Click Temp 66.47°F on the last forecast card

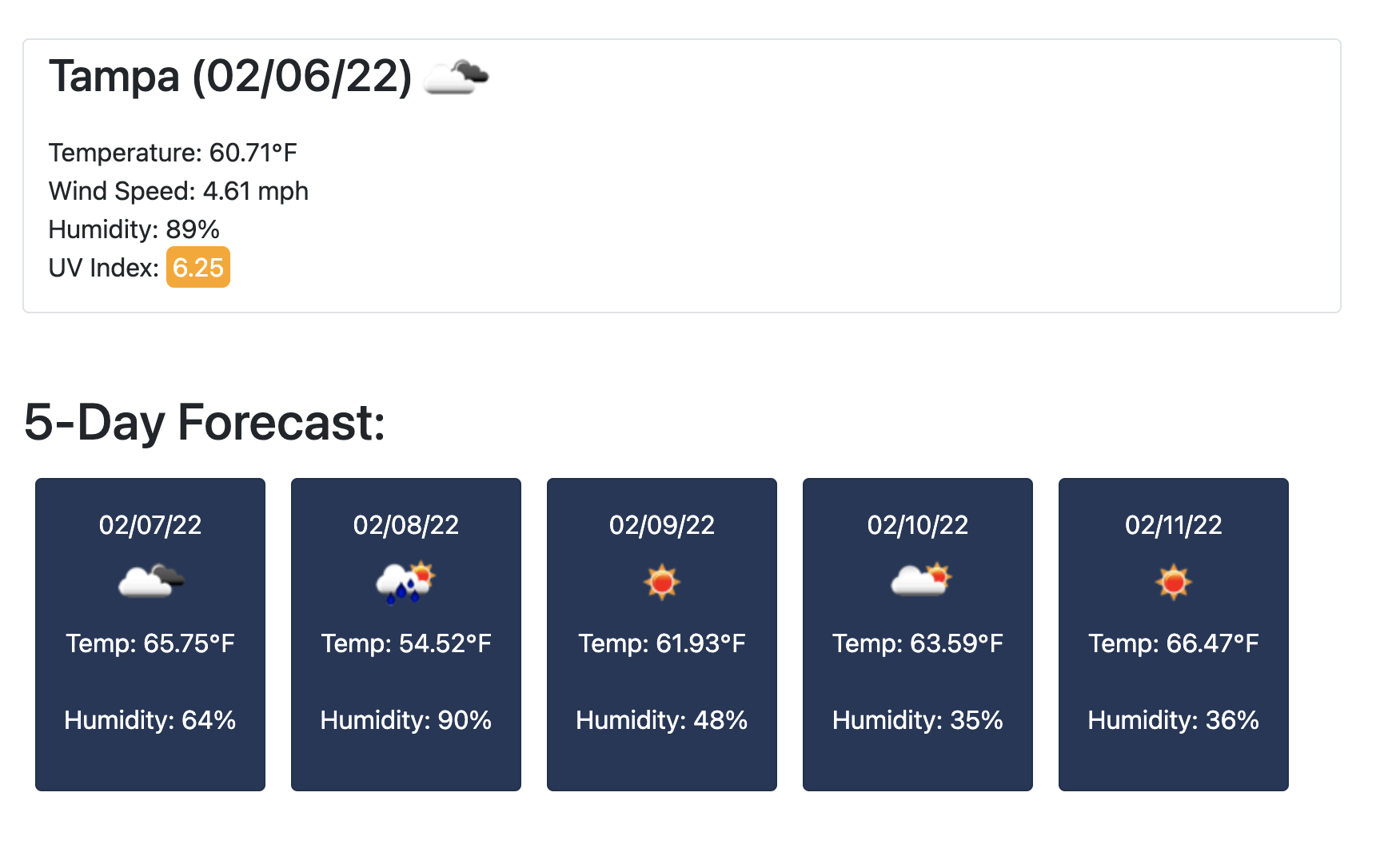(x=1172, y=643)
